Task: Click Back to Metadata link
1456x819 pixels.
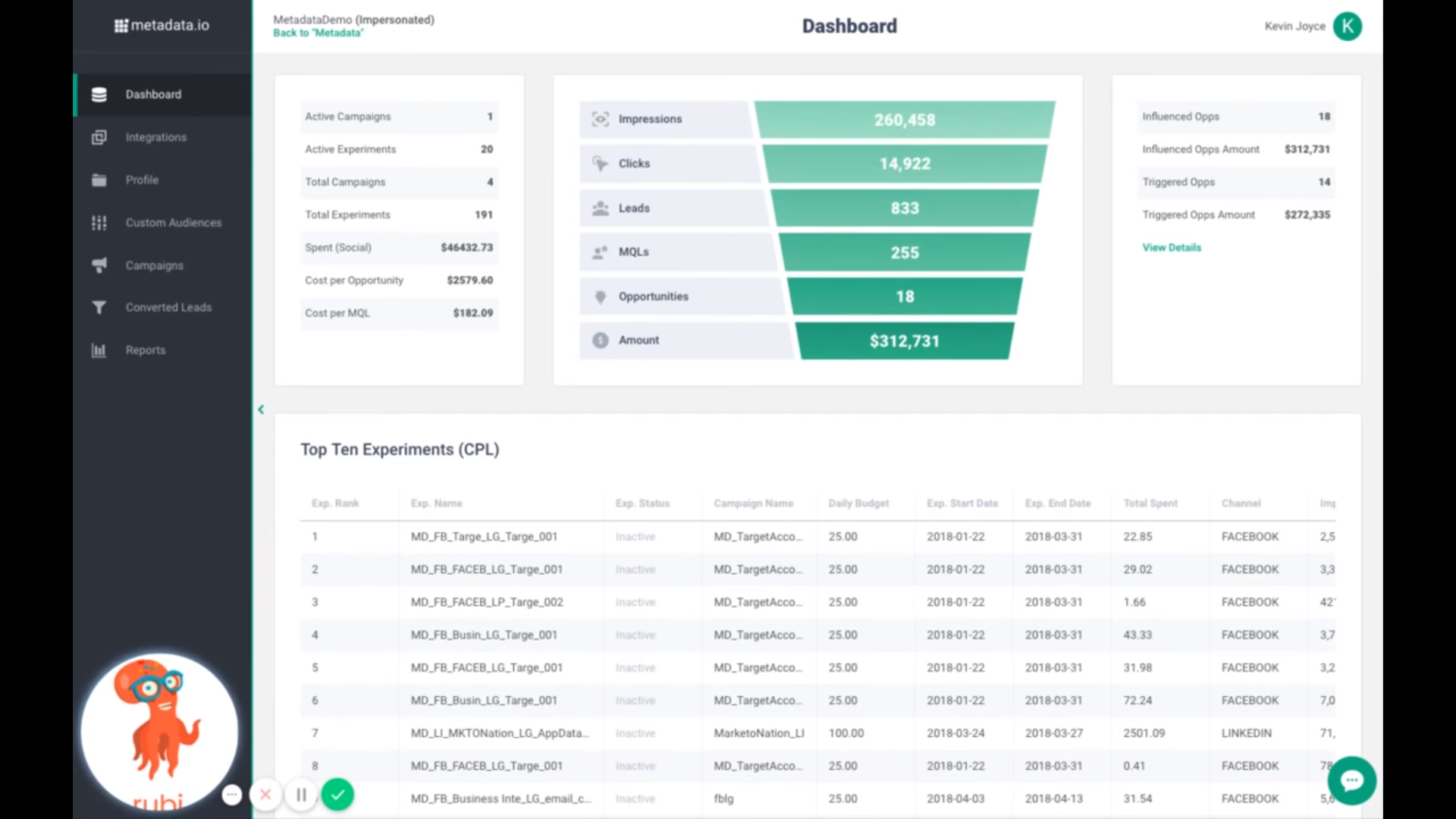Action: pos(318,33)
